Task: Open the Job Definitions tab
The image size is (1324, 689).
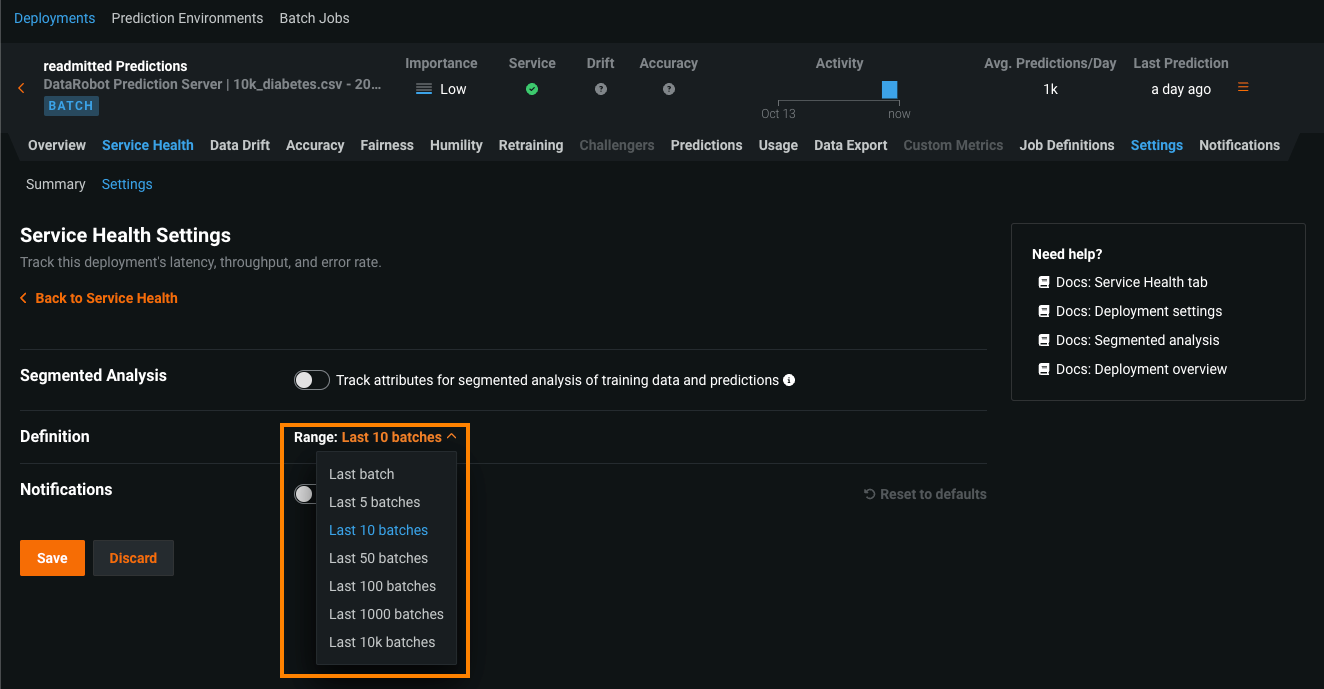Action: tap(1066, 145)
